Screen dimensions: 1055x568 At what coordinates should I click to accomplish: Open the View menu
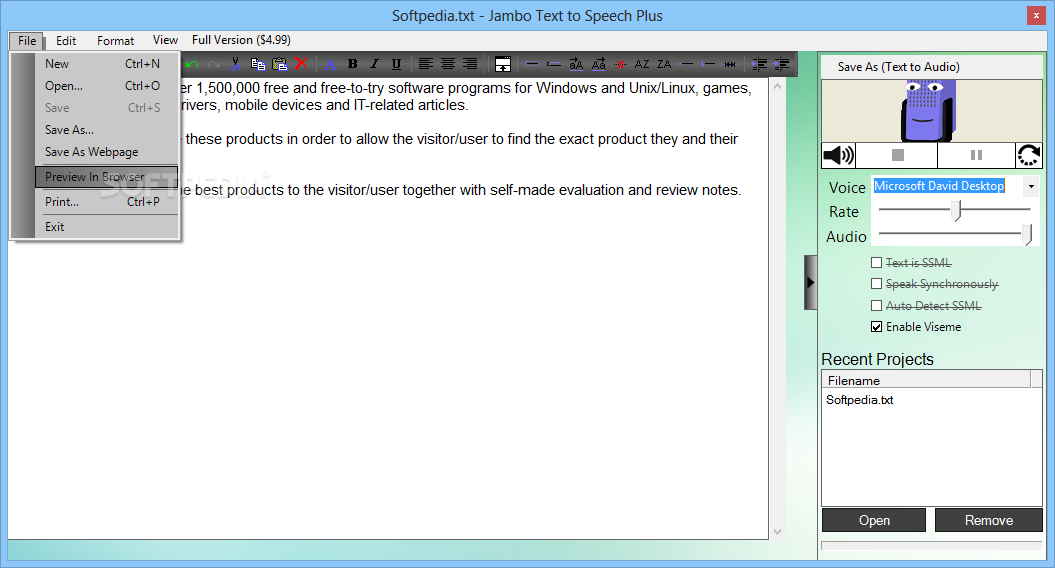point(165,40)
